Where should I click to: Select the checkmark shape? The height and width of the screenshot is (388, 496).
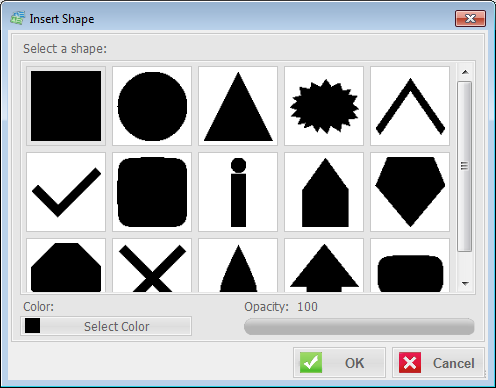(66, 192)
